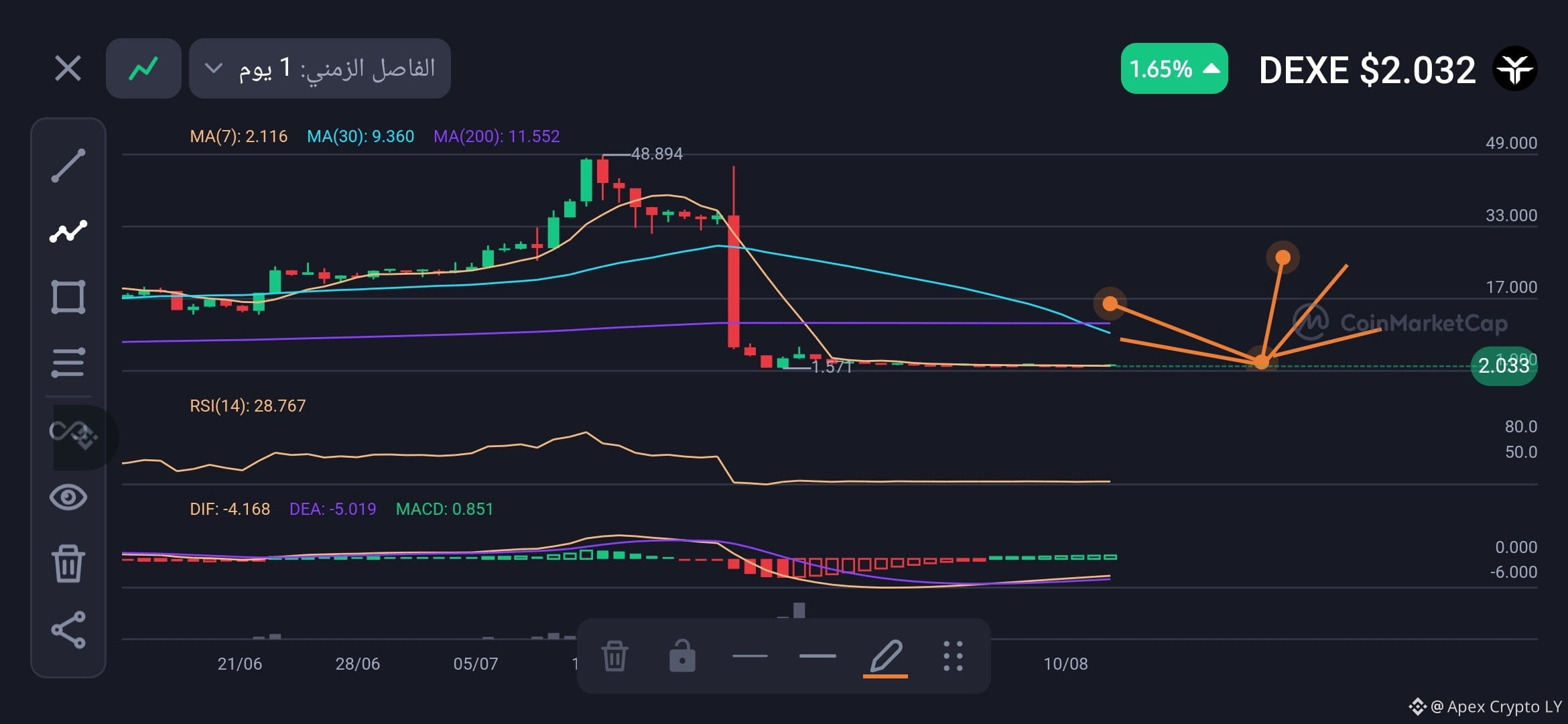Select the MACD: 0.851 label
Image resolution: width=1568 pixels, height=724 pixels.
click(444, 509)
